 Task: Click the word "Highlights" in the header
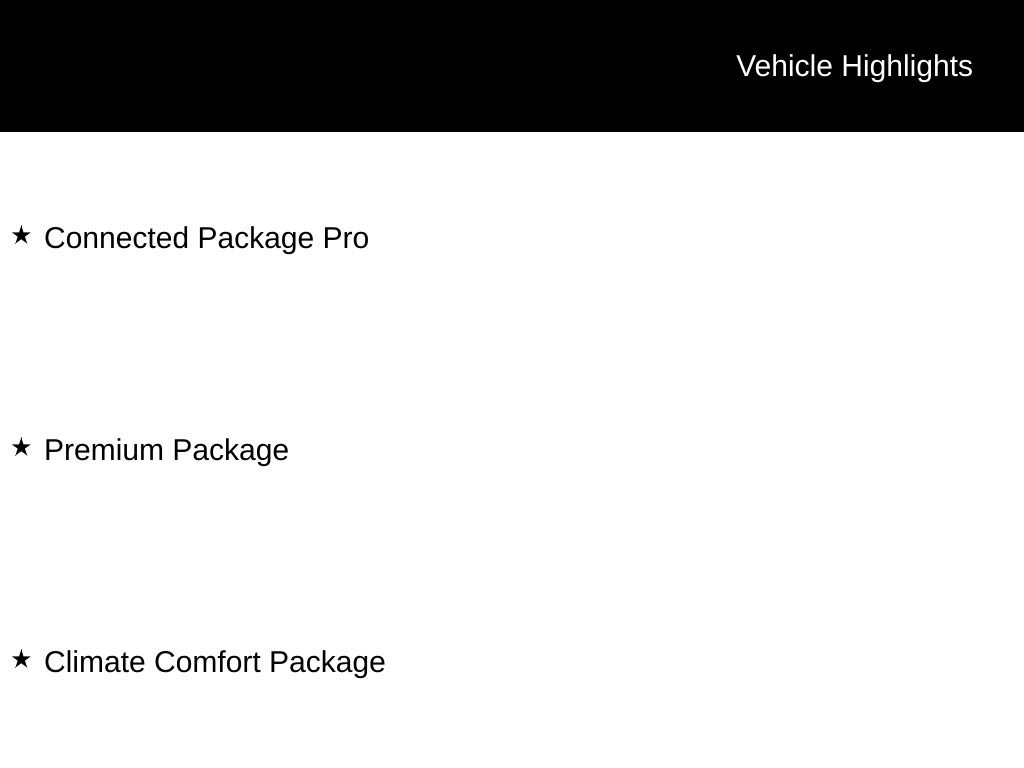[x=907, y=66]
